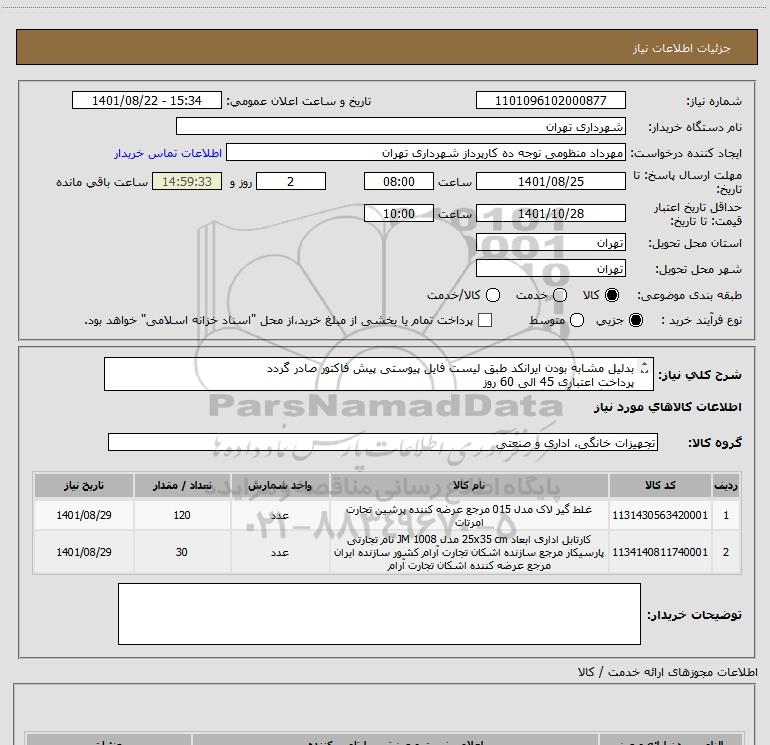The width and height of the screenshot is (770, 745).
Task: Click price validity time 10:00
Action: click(399, 213)
